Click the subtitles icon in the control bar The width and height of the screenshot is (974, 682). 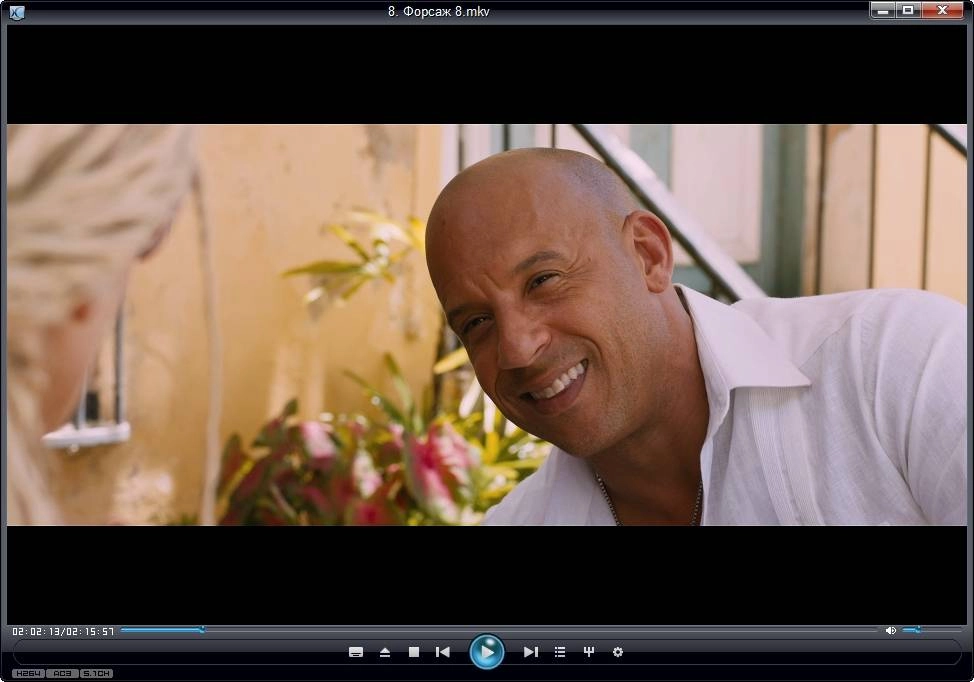pos(356,652)
